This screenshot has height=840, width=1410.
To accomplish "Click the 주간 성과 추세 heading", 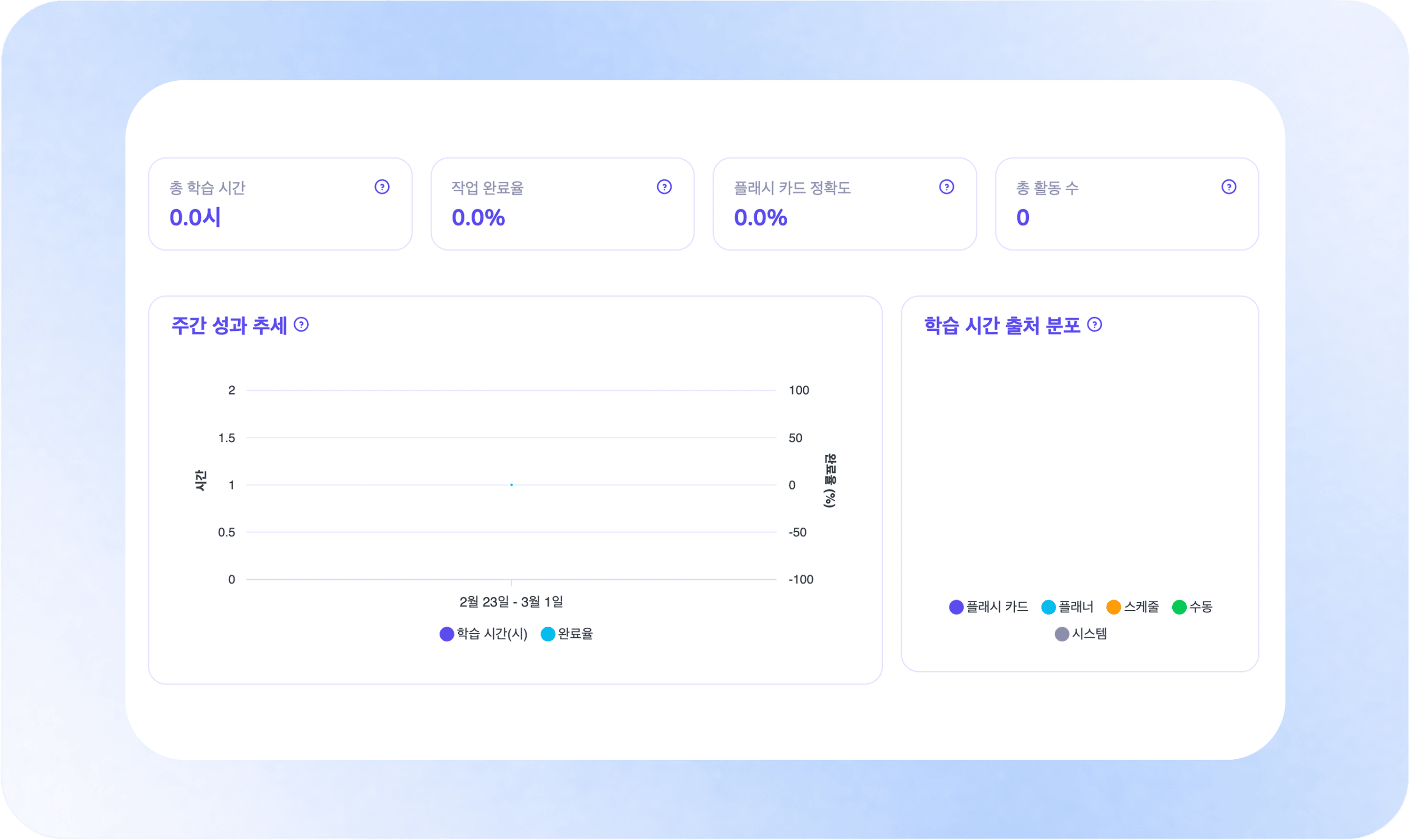I will (229, 326).
